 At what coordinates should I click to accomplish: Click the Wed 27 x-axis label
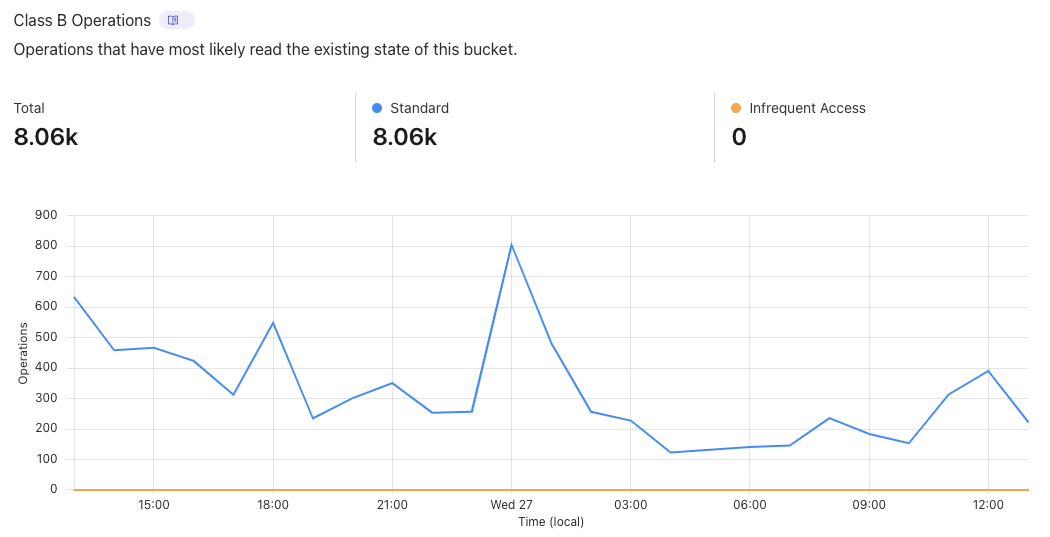[511, 505]
